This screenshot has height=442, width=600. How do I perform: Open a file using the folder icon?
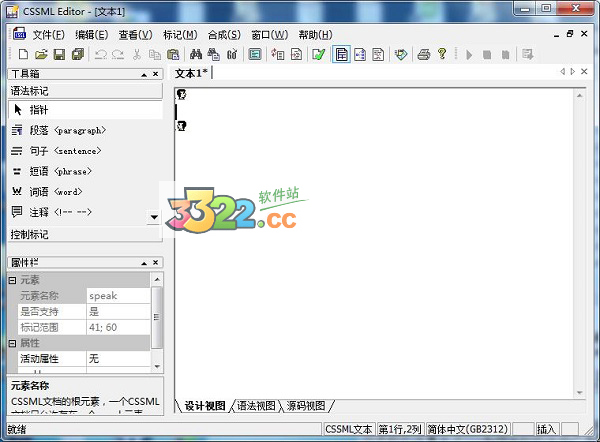pyautogui.click(x=41, y=54)
